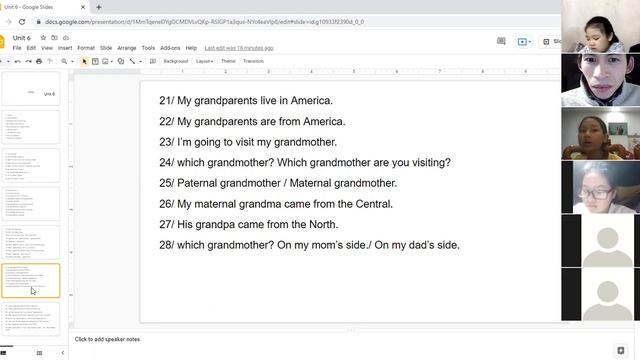This screenshot has width=640, height=360.
Task: Check cloud save status icon
Action: coord(66,38)
